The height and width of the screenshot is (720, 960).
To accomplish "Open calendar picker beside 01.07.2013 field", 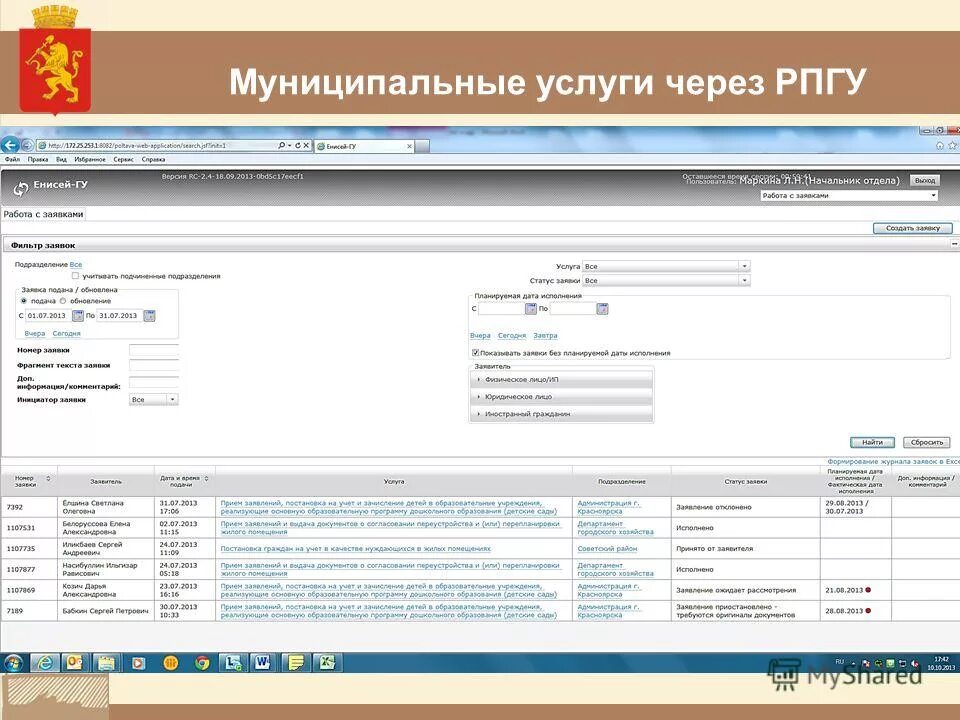I will [x=79, y=315].
